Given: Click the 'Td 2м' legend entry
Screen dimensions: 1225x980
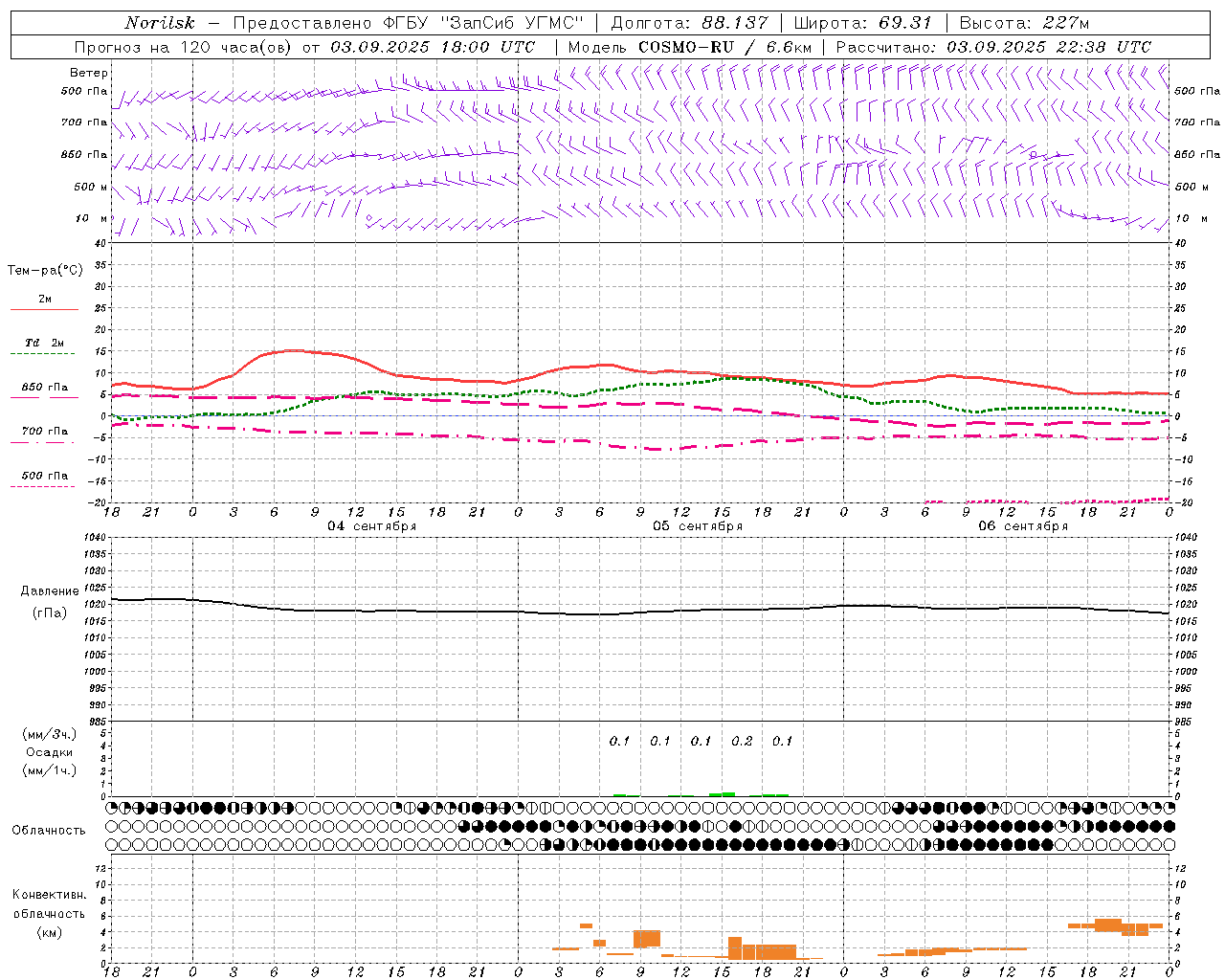Looking at the screenshot, I should [x=44, y=343].
